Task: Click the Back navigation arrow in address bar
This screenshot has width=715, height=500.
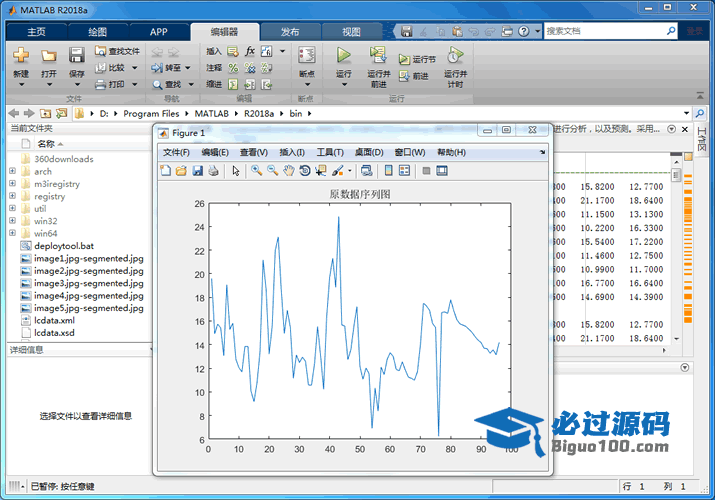Action: [x=14, y=113]
